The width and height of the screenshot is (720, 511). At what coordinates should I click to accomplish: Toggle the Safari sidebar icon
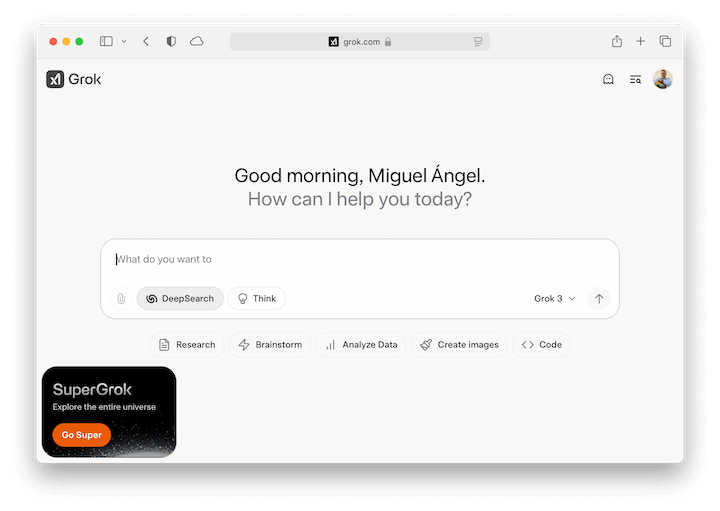(x=106, y=41)
